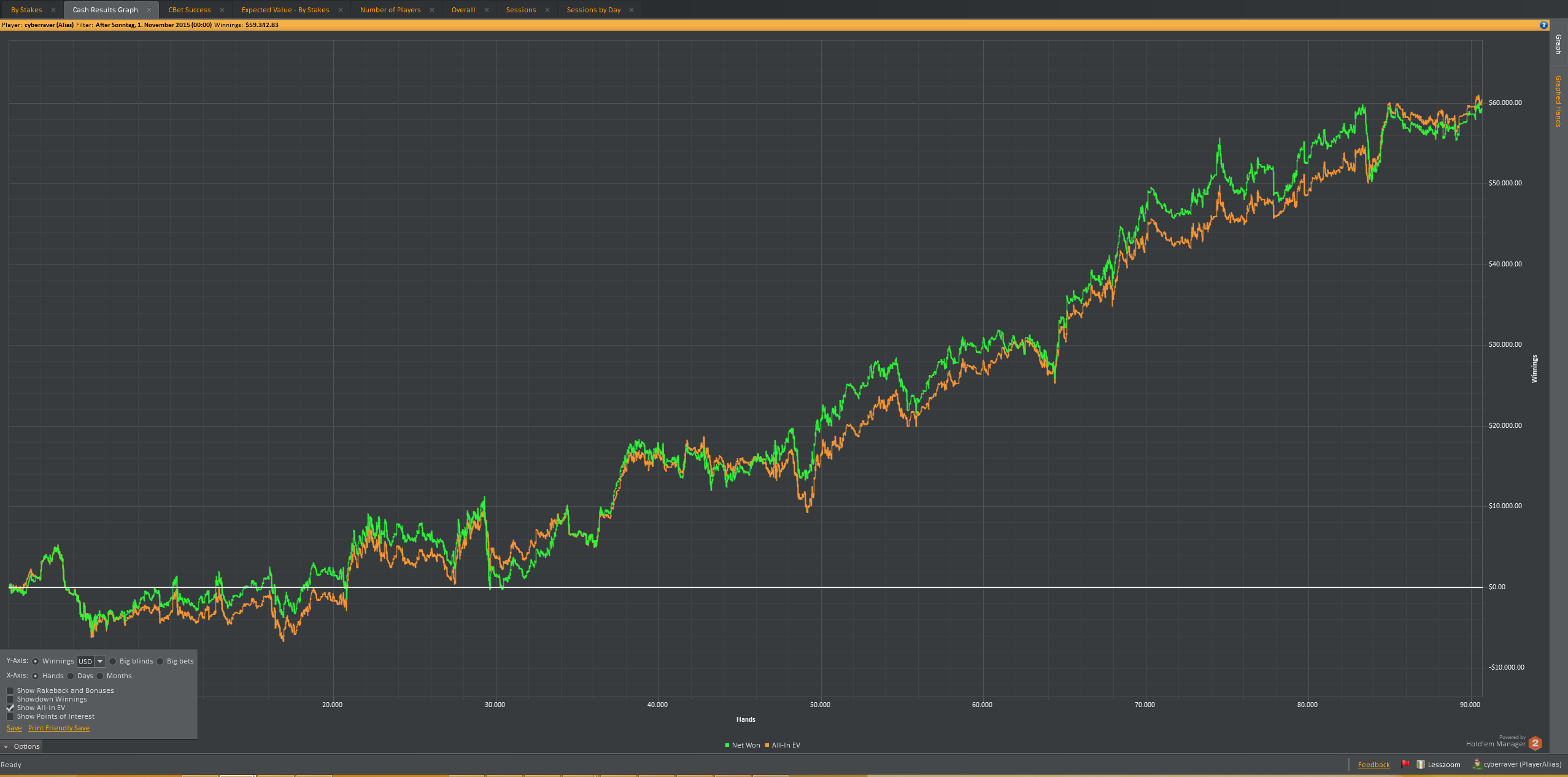The height and width of the screenshot is (777, 1568).
Task: Click the Ready status text
Action: click(x=11, y=765)
